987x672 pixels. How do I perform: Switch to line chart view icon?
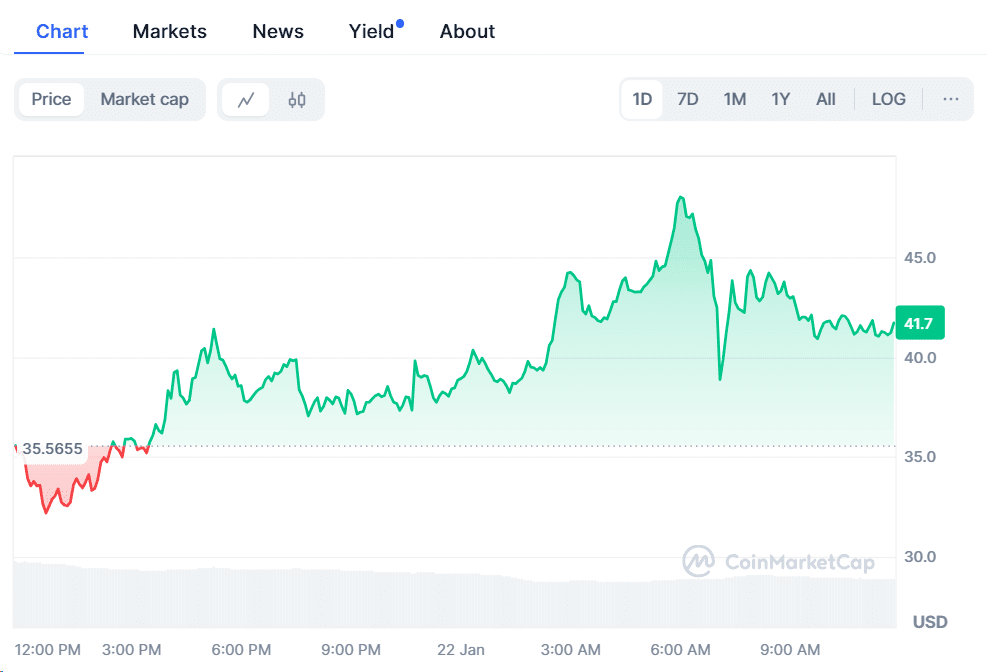pos(246,99)
